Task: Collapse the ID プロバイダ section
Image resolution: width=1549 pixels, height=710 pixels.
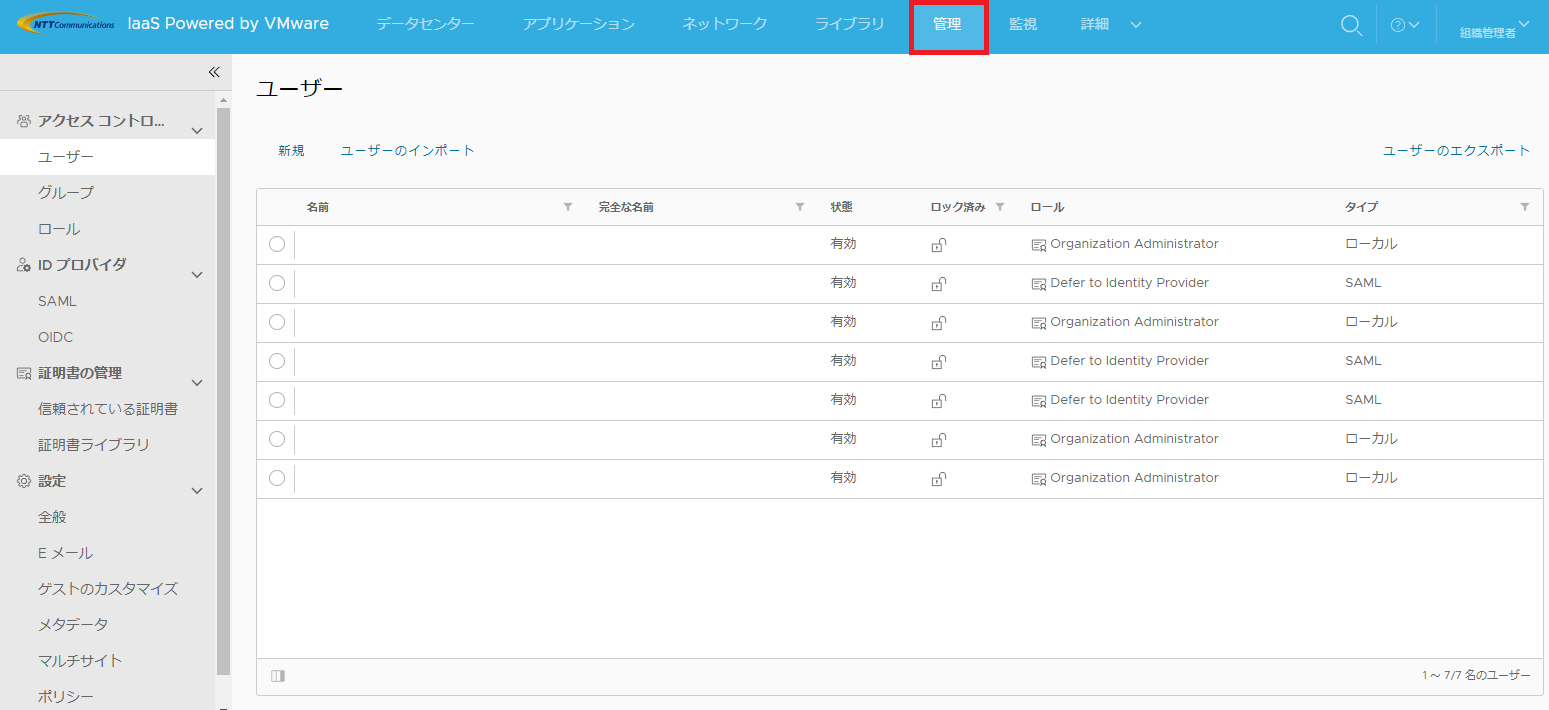Action: (x=197, y=274)
